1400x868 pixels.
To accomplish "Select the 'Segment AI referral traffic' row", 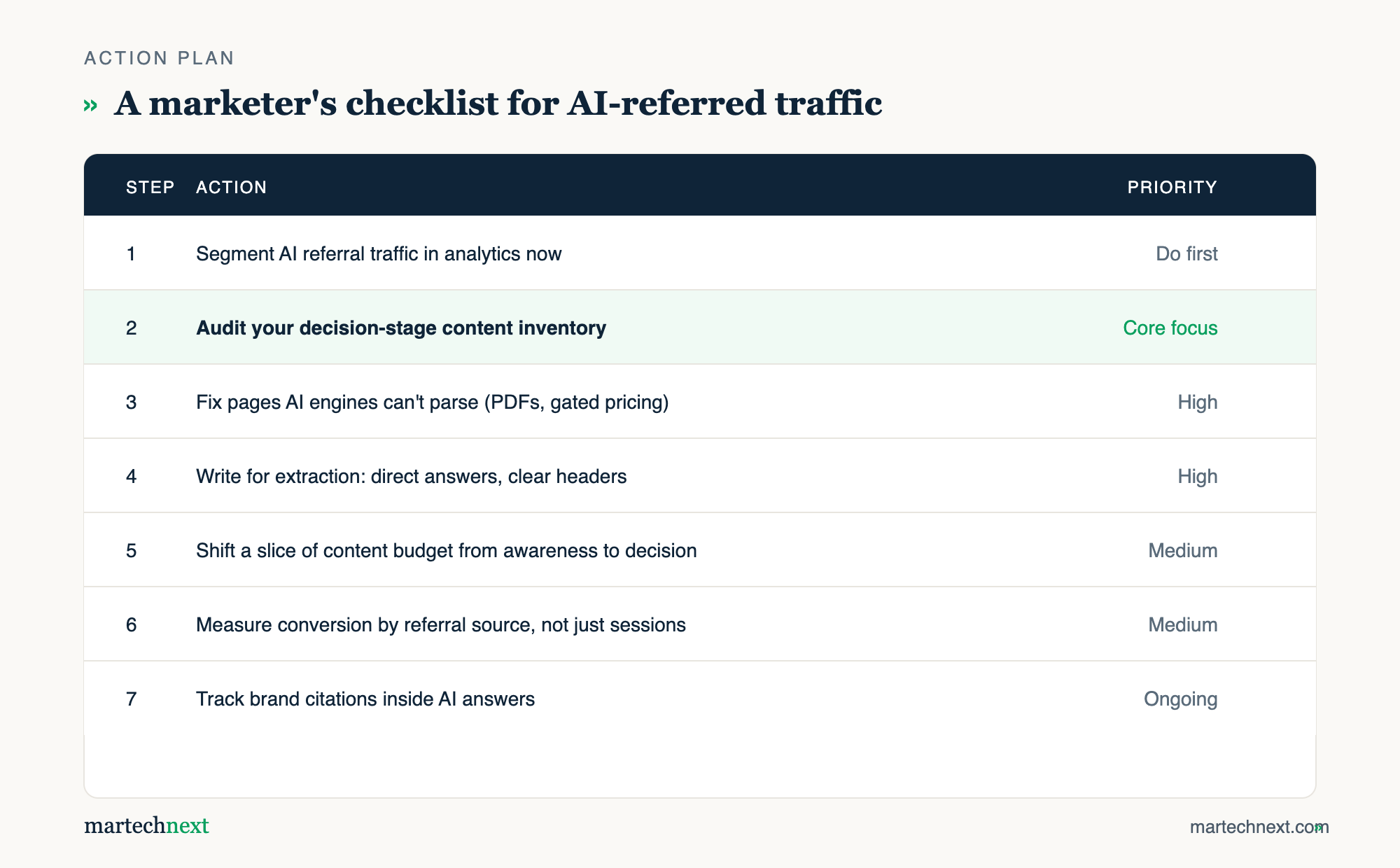I will tap(700, 253).
